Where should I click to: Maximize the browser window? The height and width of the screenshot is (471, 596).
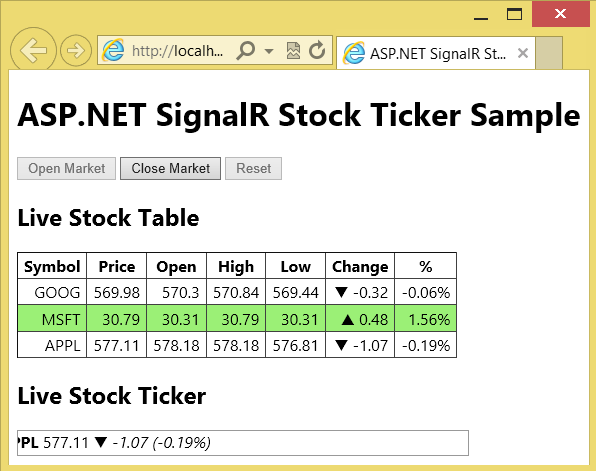(x=514, y=14)
